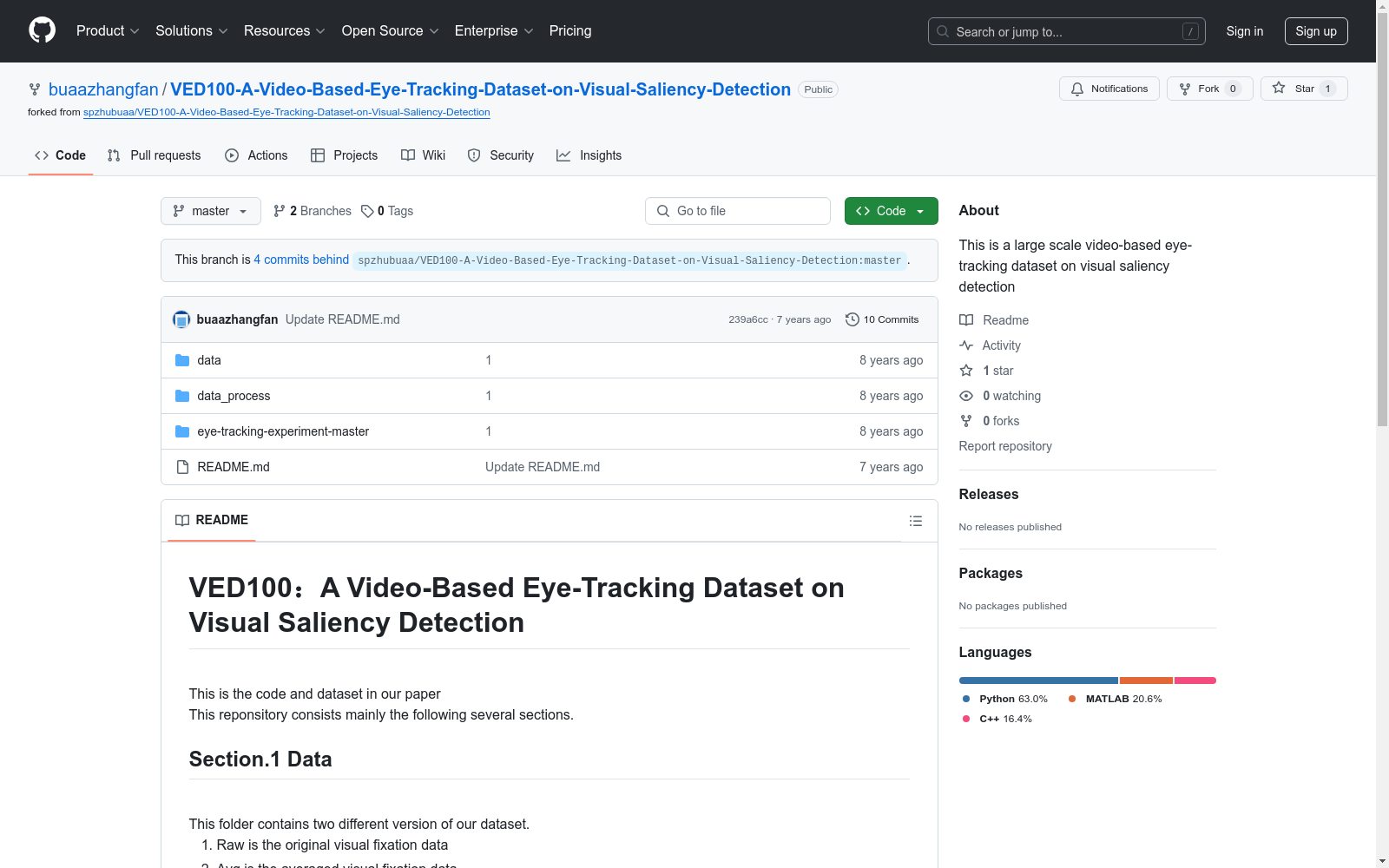Switch to the Wiki tab
This screenshot has height=868, width=1389.
[424, 155]
